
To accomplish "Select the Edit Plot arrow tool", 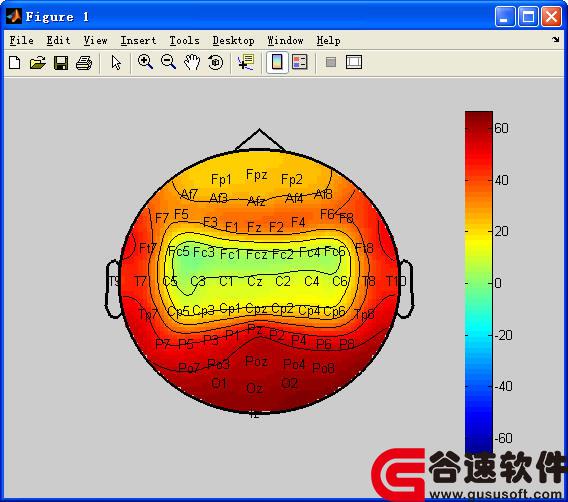I will tap(116, 63).
